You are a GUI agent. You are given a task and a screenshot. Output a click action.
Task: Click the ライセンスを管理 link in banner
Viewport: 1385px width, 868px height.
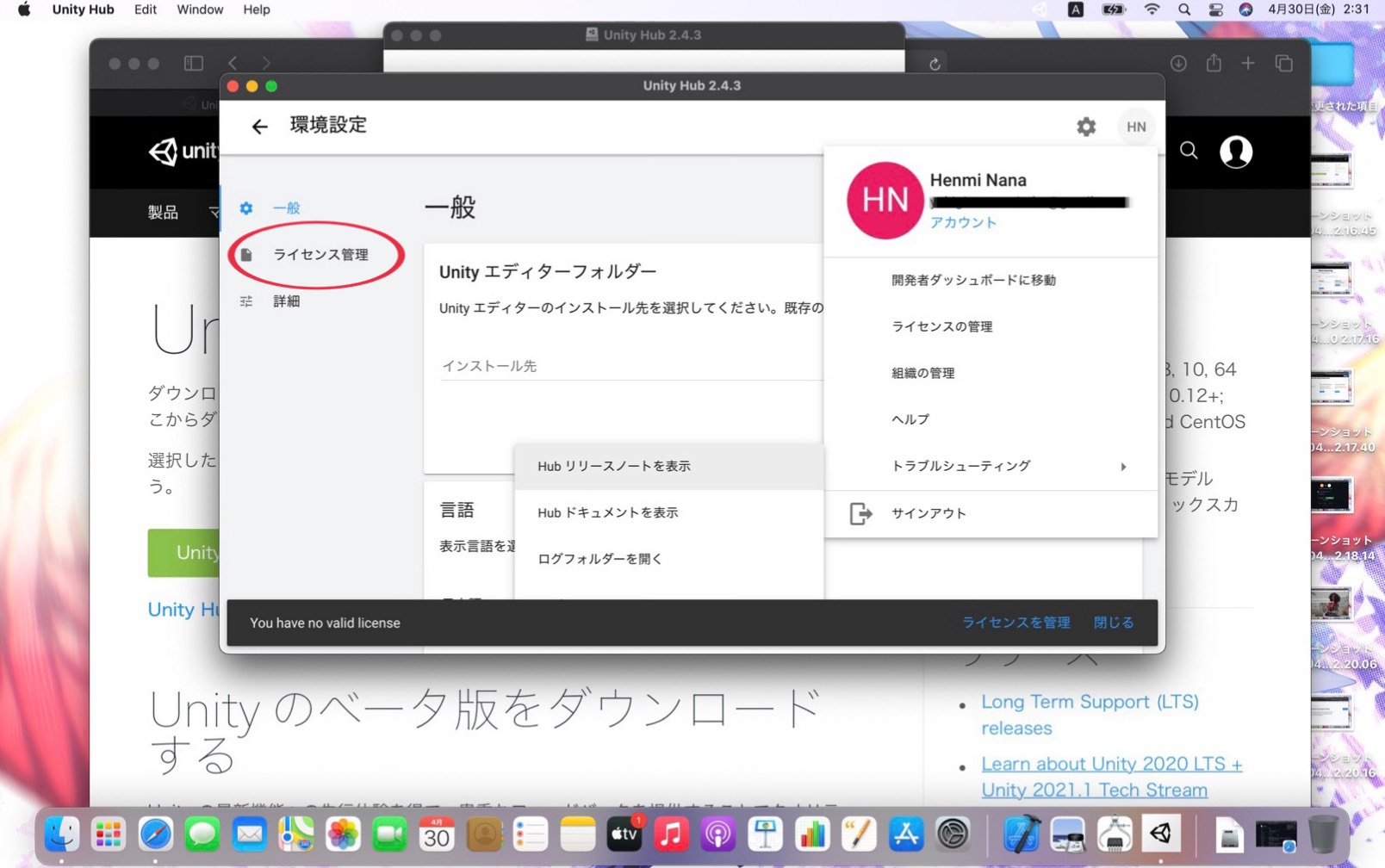click(1015, 623)
